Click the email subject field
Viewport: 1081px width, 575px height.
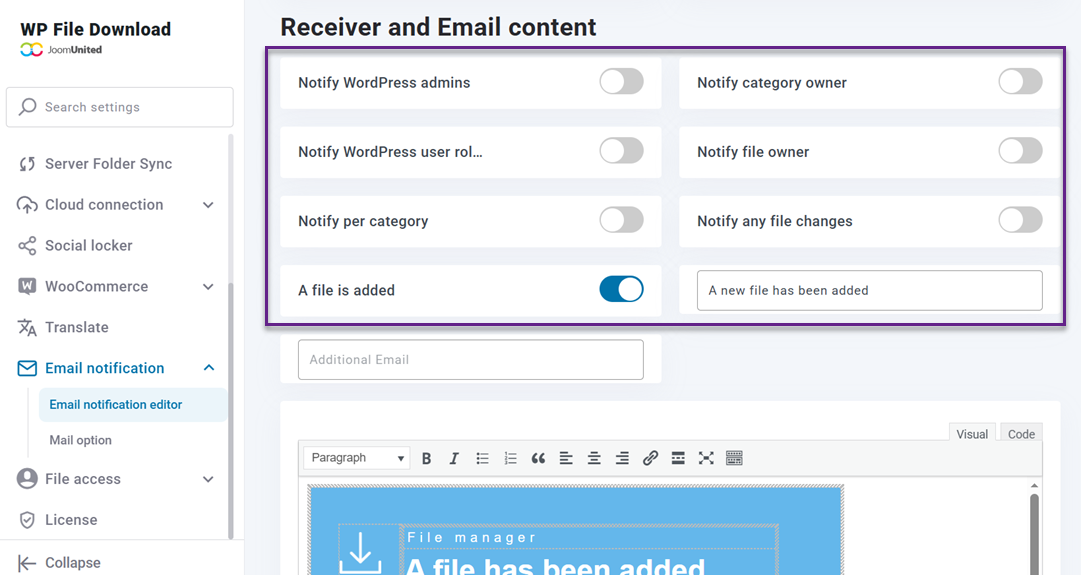pos(869,290)
